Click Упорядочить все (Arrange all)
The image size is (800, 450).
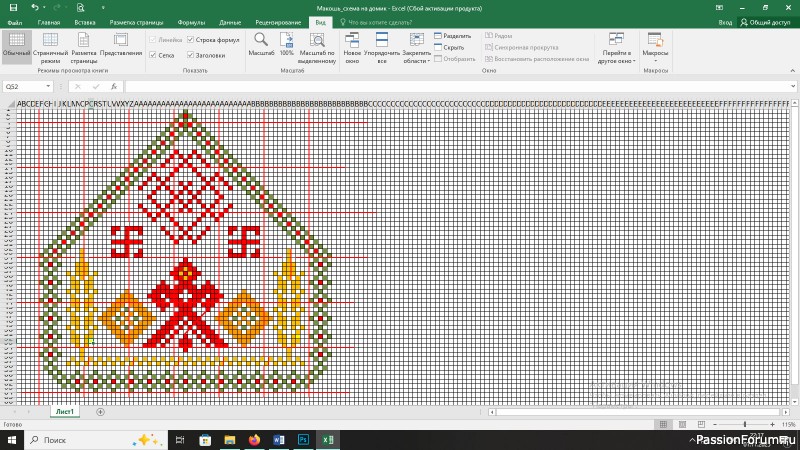point(381,45)
